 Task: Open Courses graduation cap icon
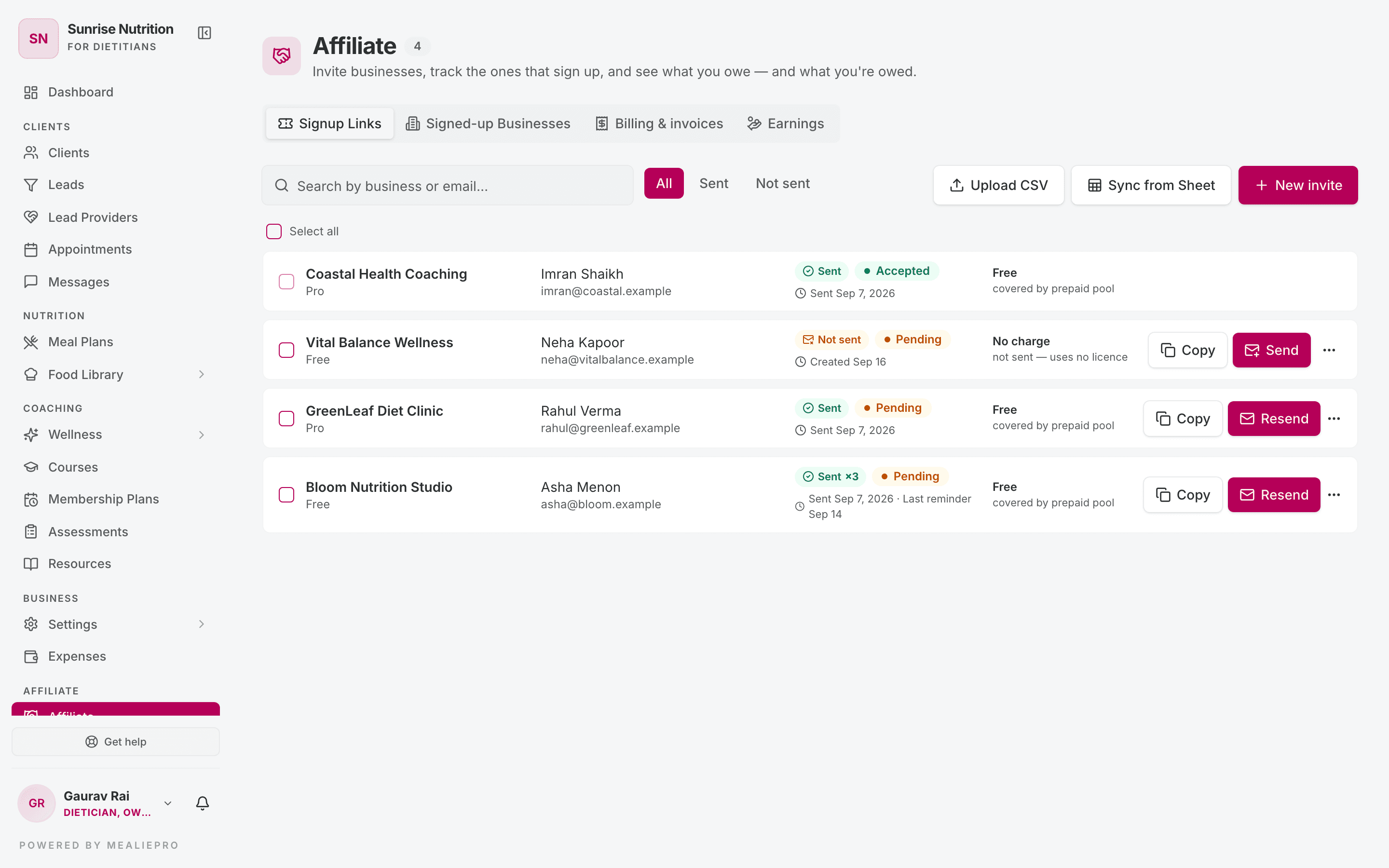[31, 467]
